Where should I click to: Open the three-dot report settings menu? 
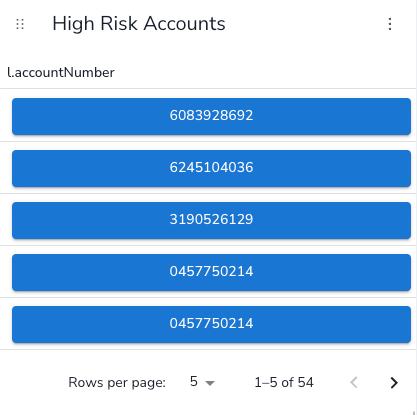coord(390,24)
